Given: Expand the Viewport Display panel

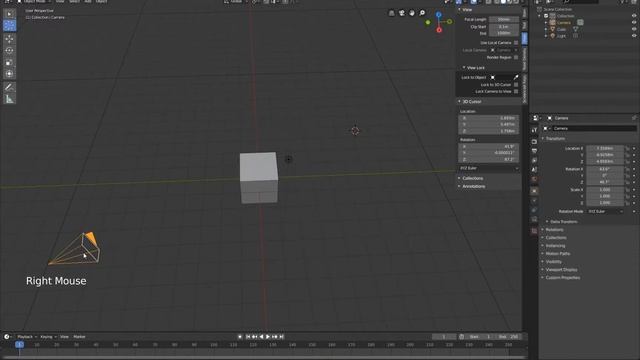Looking at the screenshot, I should pyautogui.click(x=561, y=270).
